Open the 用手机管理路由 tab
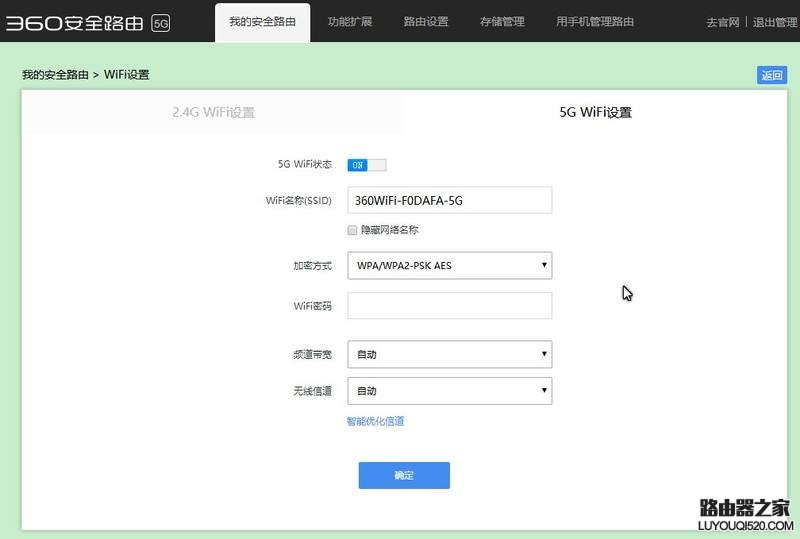Image resolution: width=800 pixels, height=539 pixels. [595, 22]
